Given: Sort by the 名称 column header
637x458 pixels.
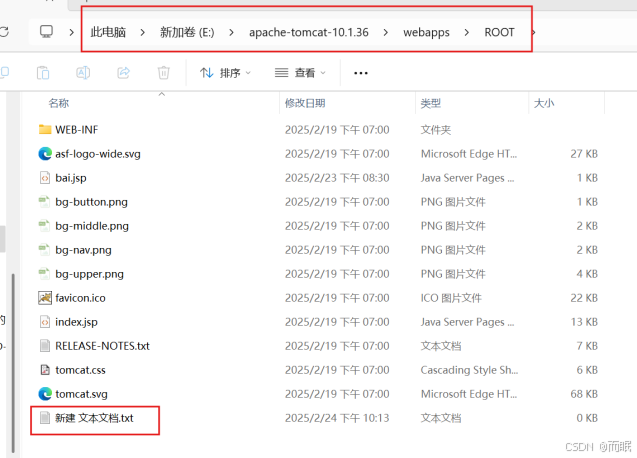Looking at the screenshot, I should click(x=58, y=103).
